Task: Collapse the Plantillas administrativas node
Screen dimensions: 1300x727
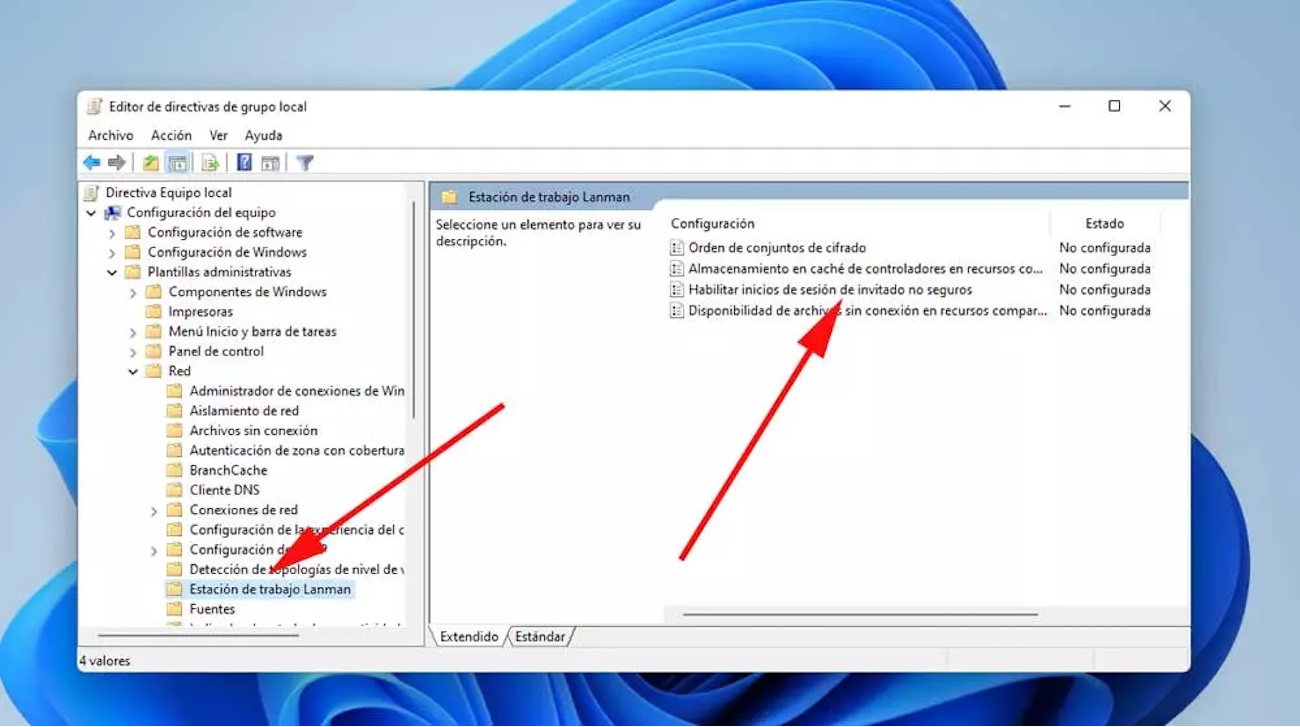Action: click(112, 272)
